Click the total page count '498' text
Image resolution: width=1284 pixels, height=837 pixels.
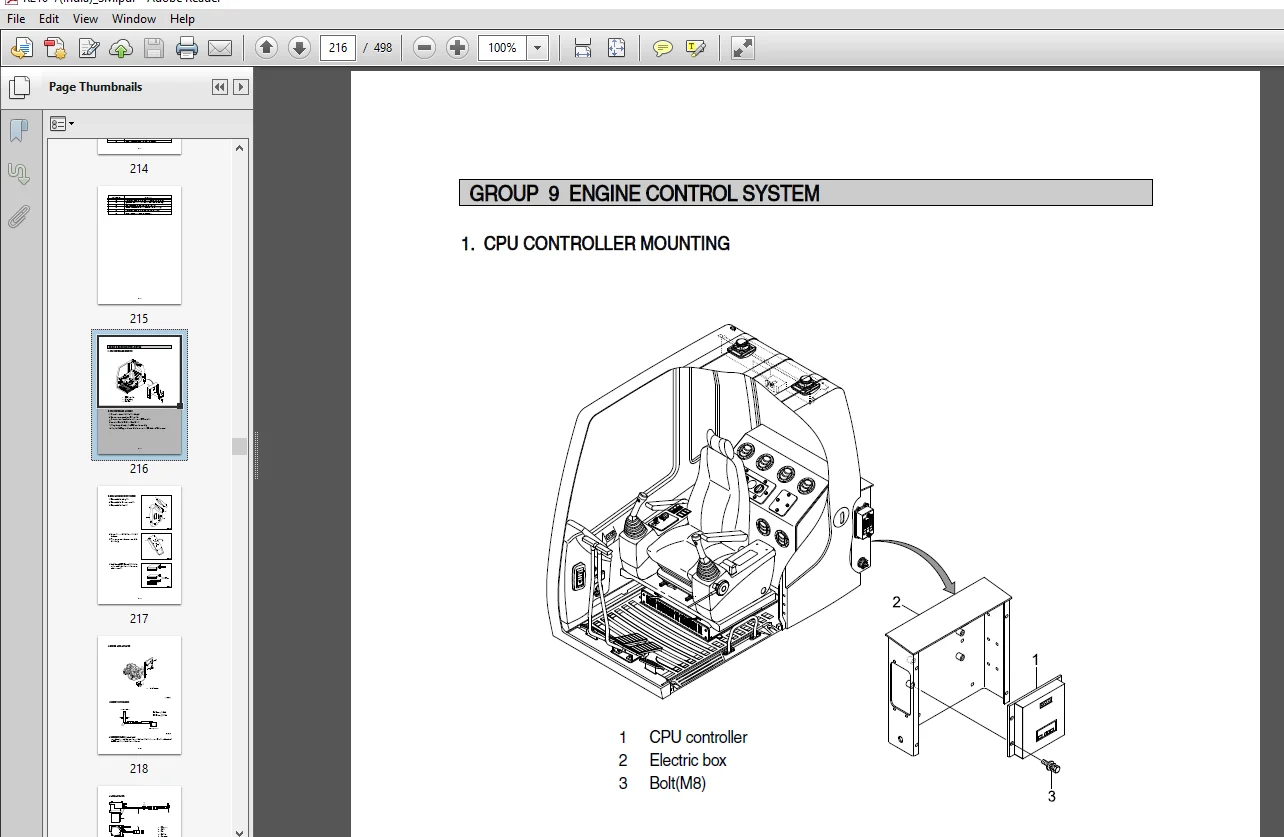tap(383, 47)
